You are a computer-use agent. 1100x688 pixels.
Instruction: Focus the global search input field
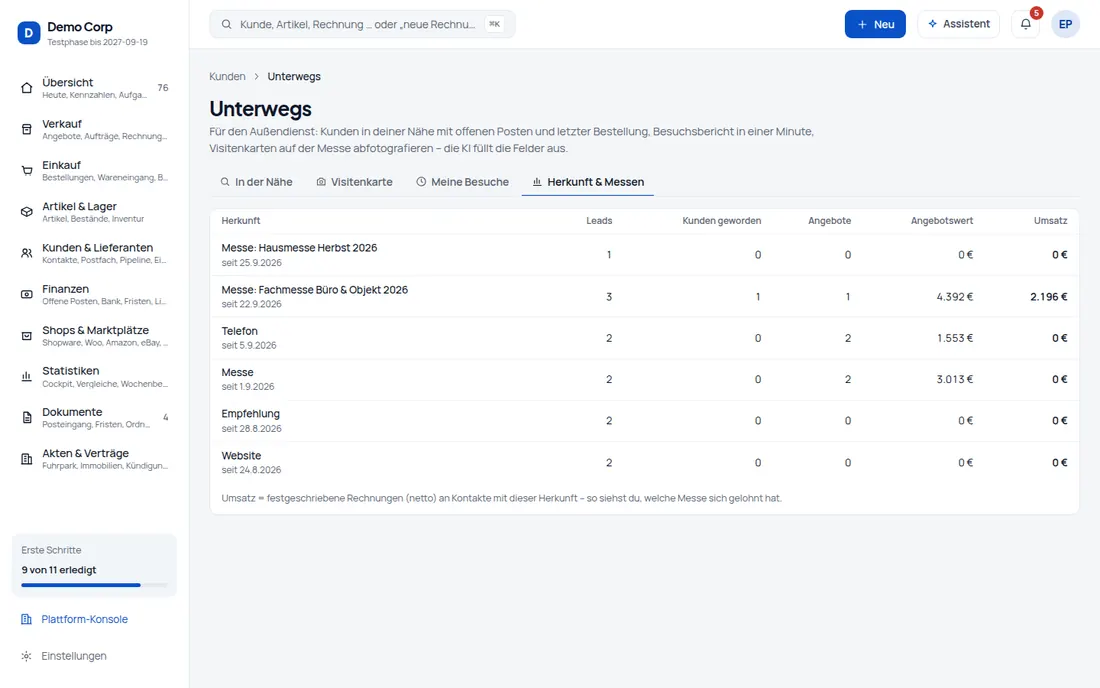(362, 24)
